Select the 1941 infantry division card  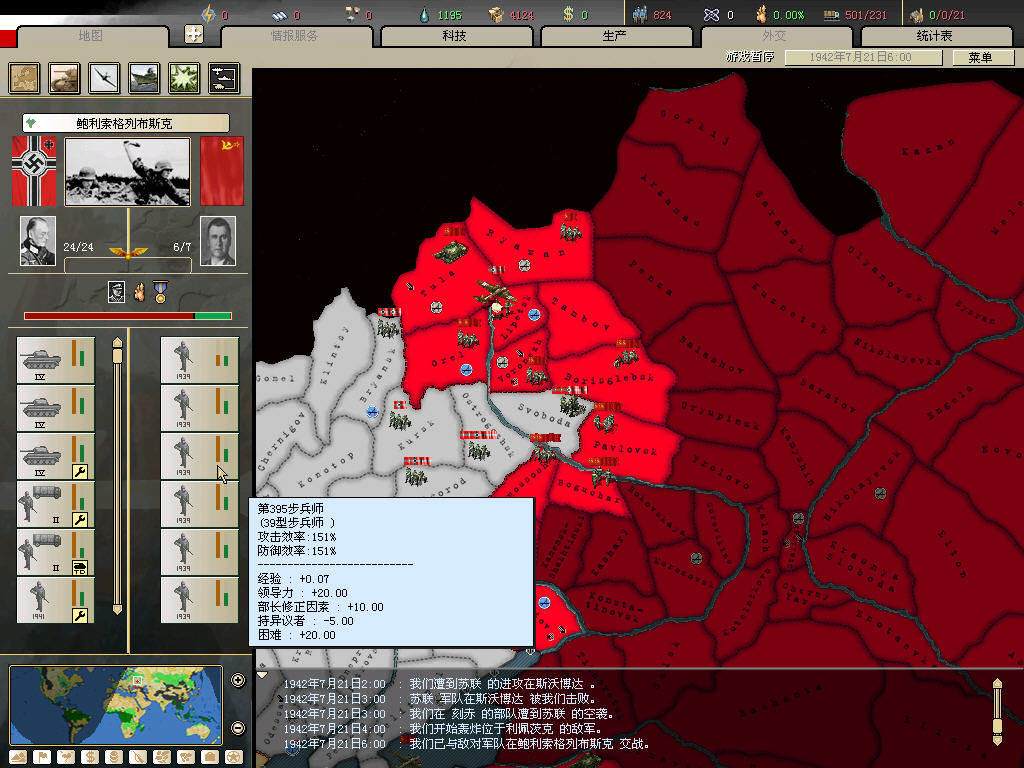click(56, 600)
